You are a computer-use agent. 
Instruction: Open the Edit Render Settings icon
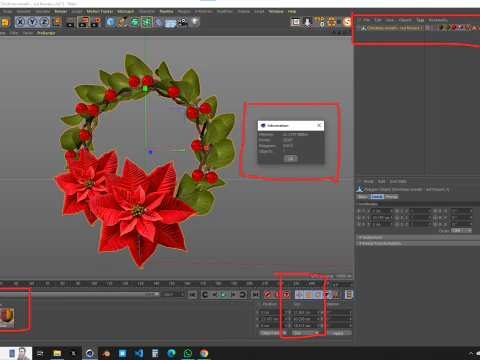(x=96, y=22)
